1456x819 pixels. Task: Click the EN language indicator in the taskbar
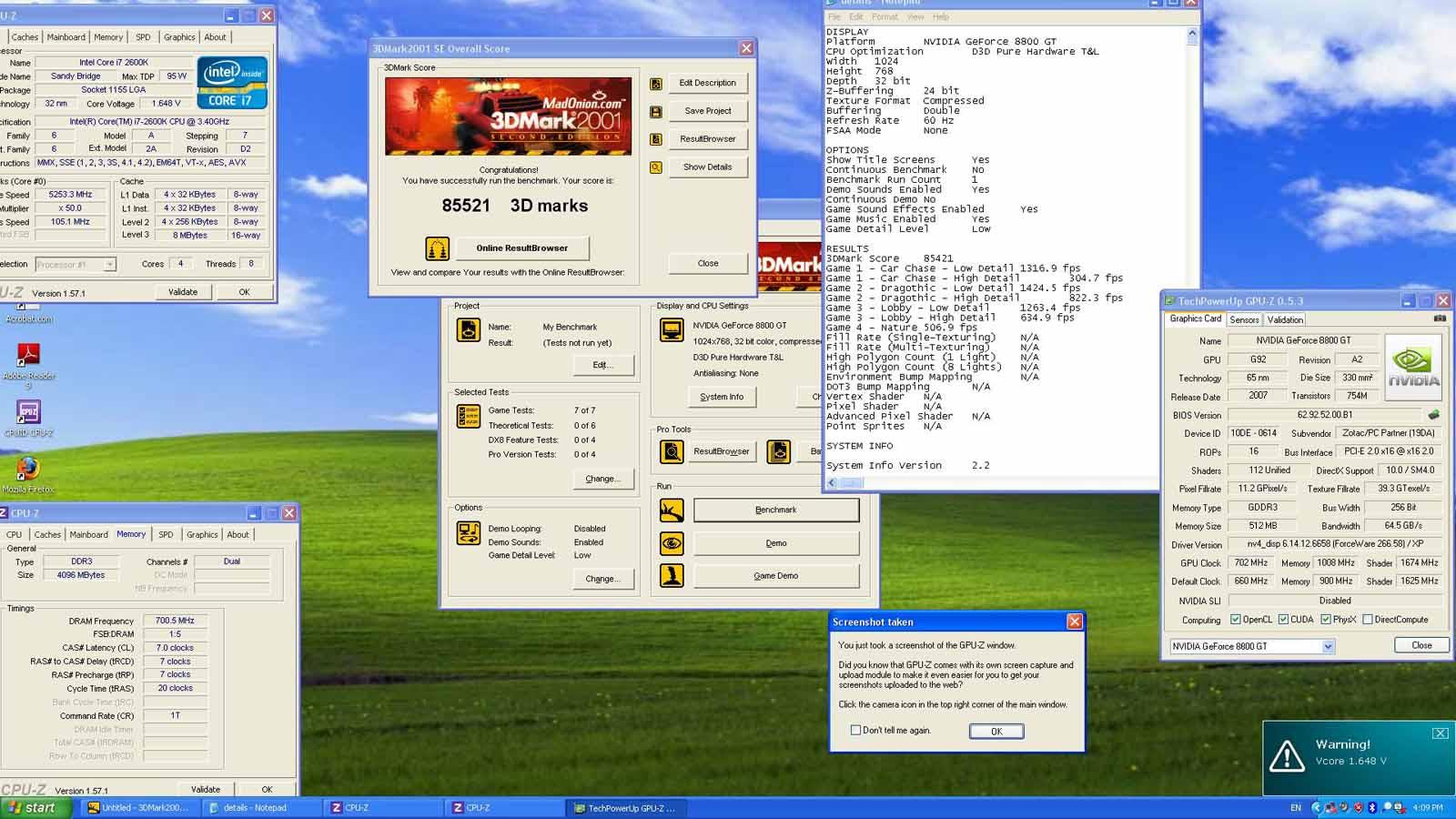[1296, 807]
